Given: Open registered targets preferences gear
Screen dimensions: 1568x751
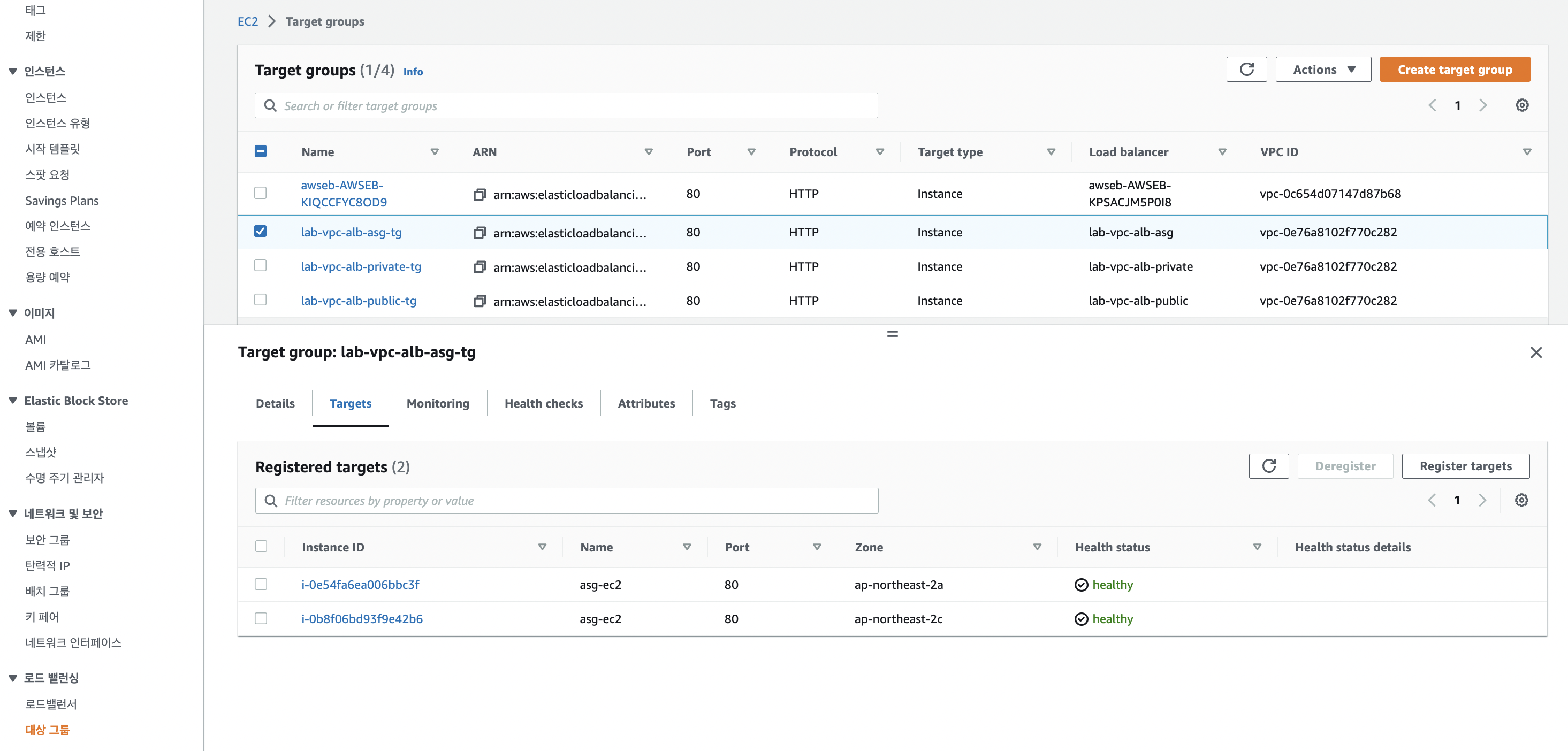Looking at the screenshot, I should (1521, 500).
